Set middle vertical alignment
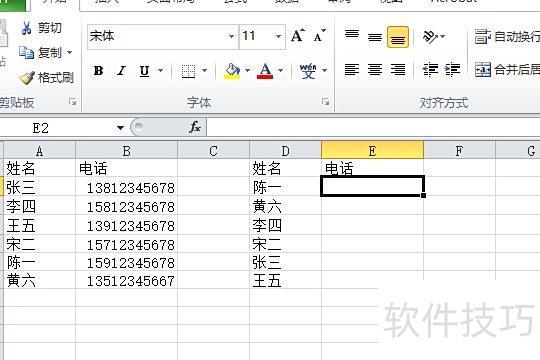 pyautogui.click(x=375, y=37)
